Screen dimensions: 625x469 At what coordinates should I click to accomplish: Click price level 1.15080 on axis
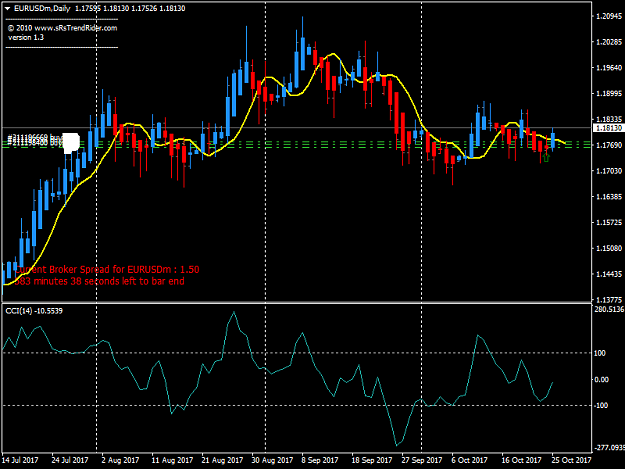tap(608, 248)
